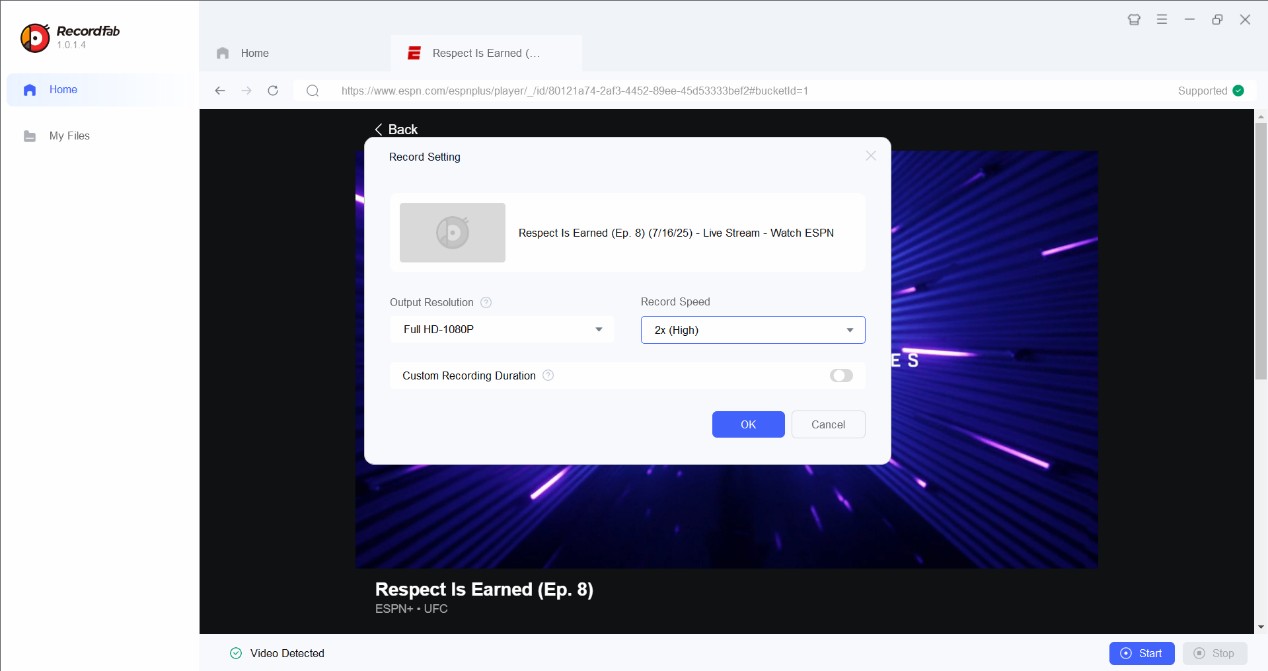Viewport: 1268px width, 671px height.
Task: Click the Custom Recording Duration help icon
Action: tap(548, 376)
